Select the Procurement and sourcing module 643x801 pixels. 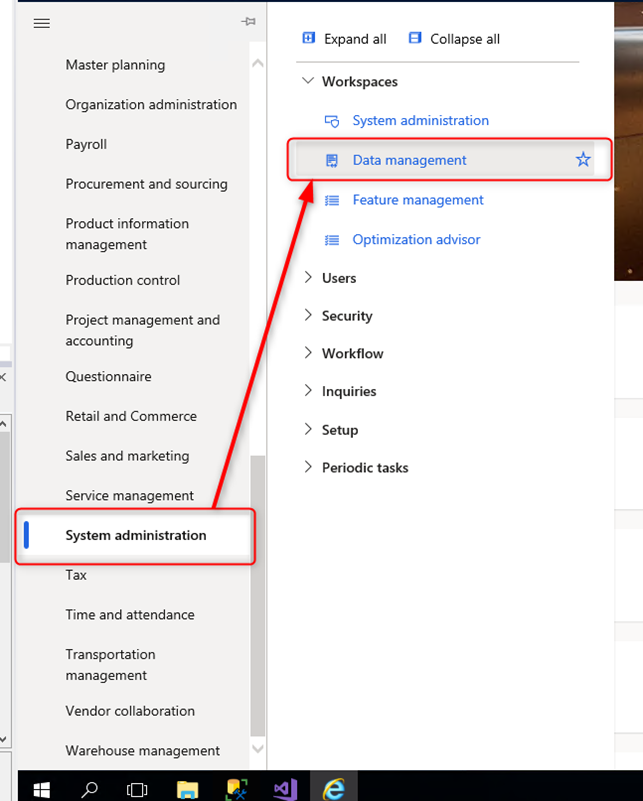(x=146, y=184)
